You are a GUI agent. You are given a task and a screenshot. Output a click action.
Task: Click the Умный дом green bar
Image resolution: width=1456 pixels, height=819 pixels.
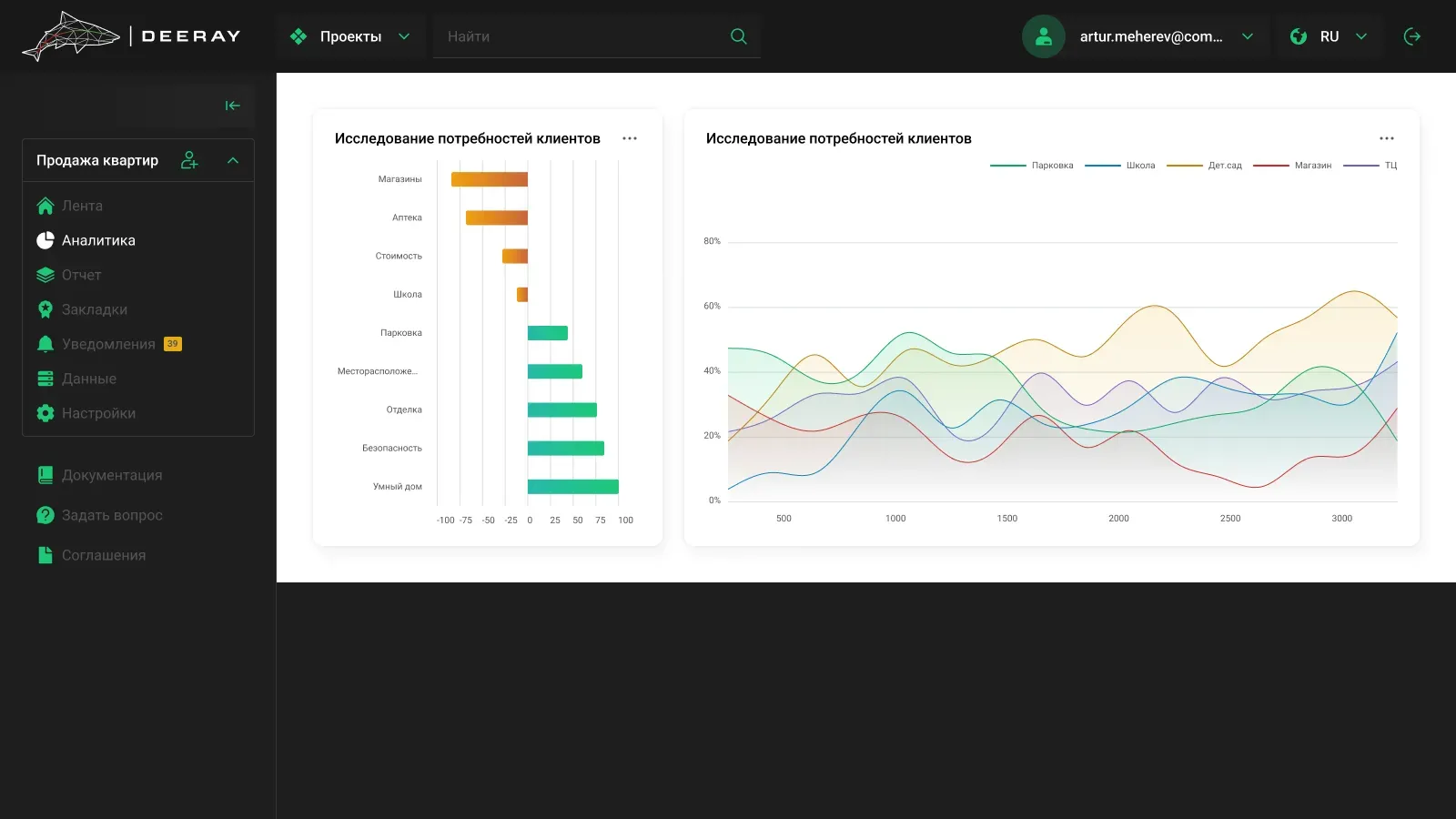click(x=573, y=487)
